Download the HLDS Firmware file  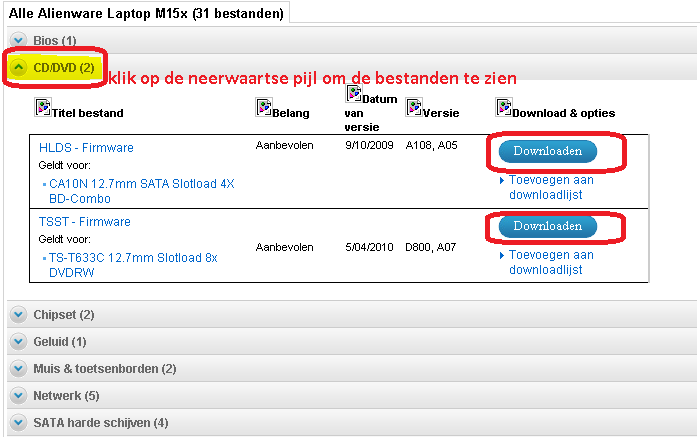click(548, 151)
